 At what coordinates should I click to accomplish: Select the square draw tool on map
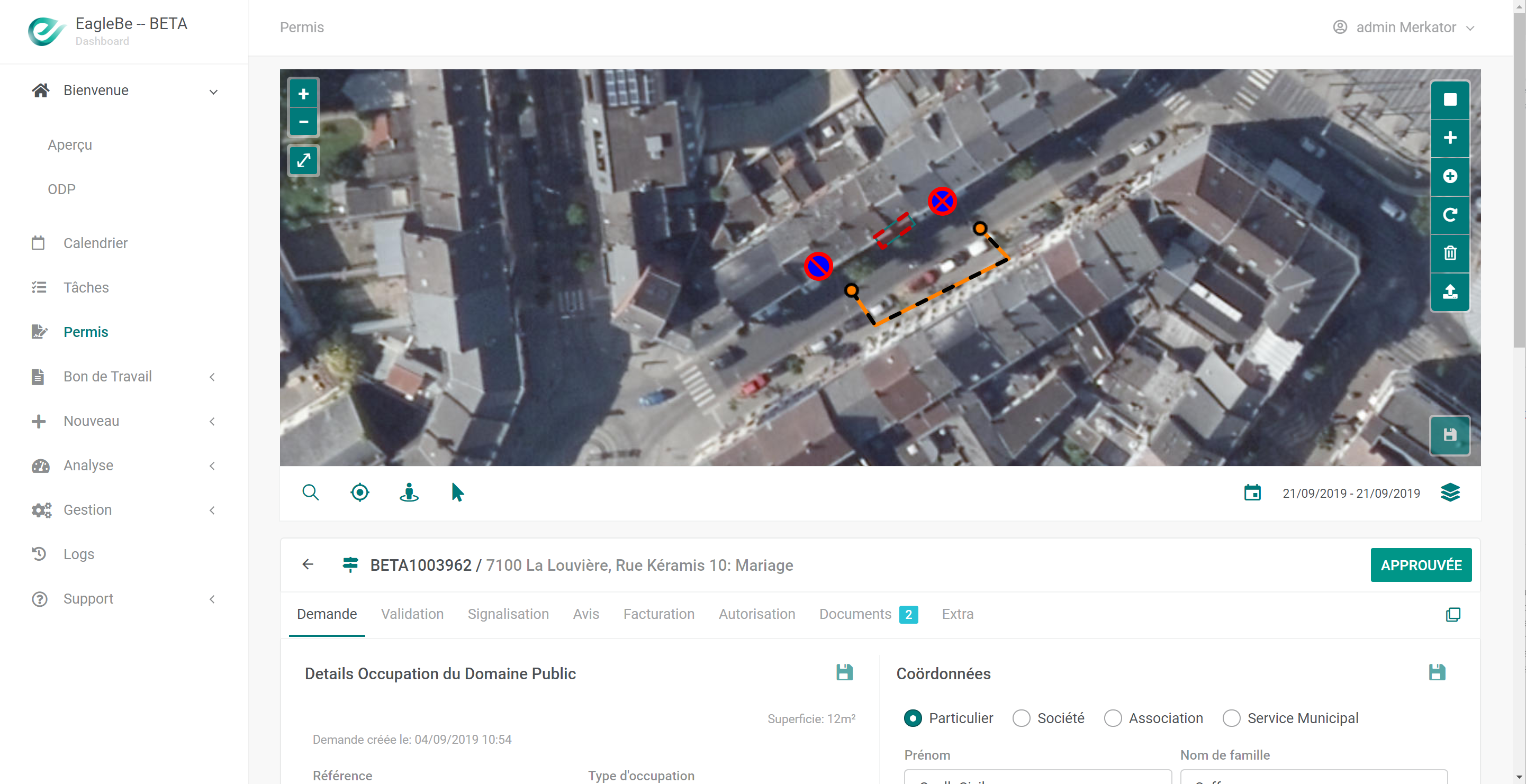[1450, 99]
